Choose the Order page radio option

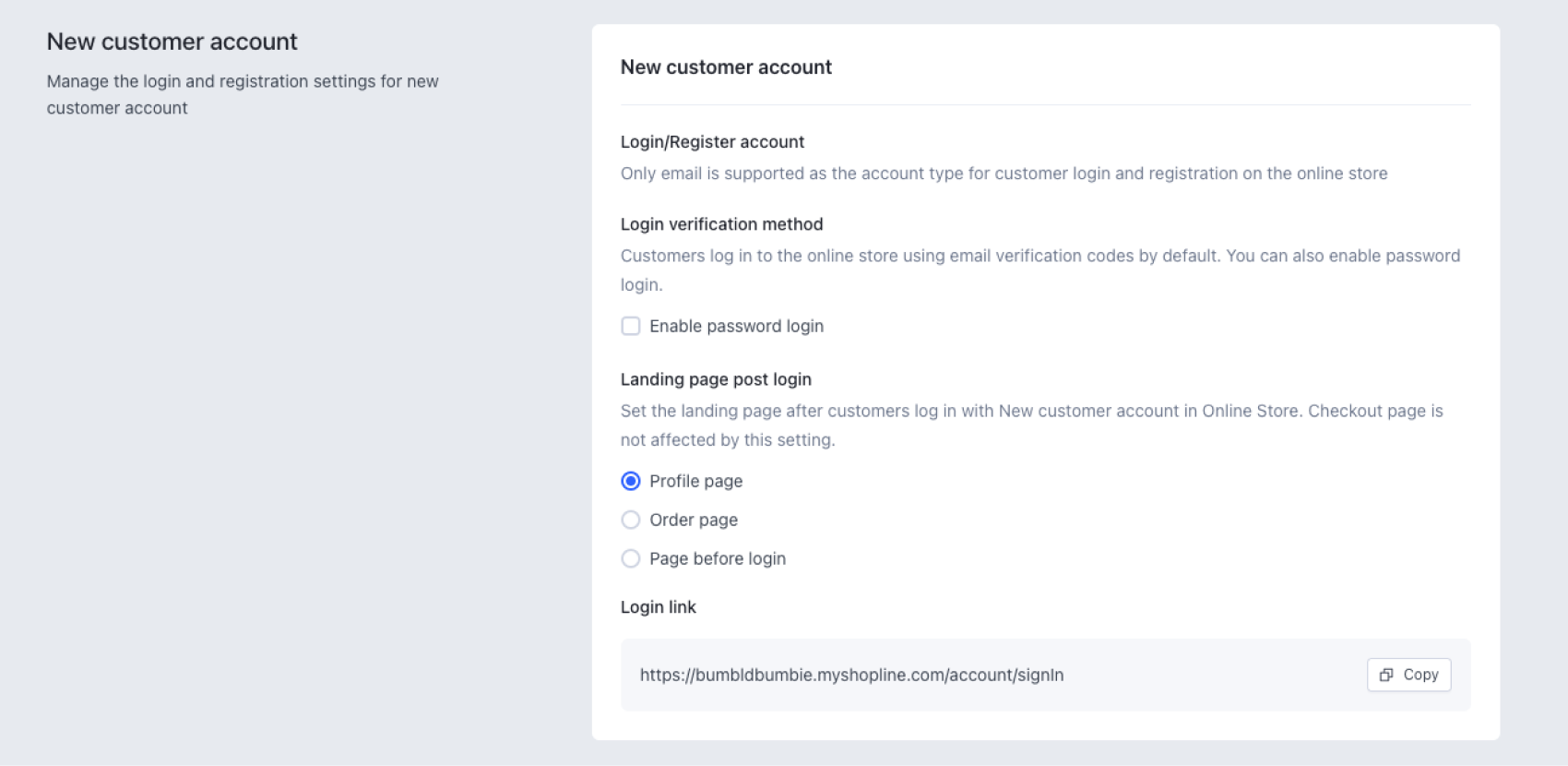pos(631,520)
